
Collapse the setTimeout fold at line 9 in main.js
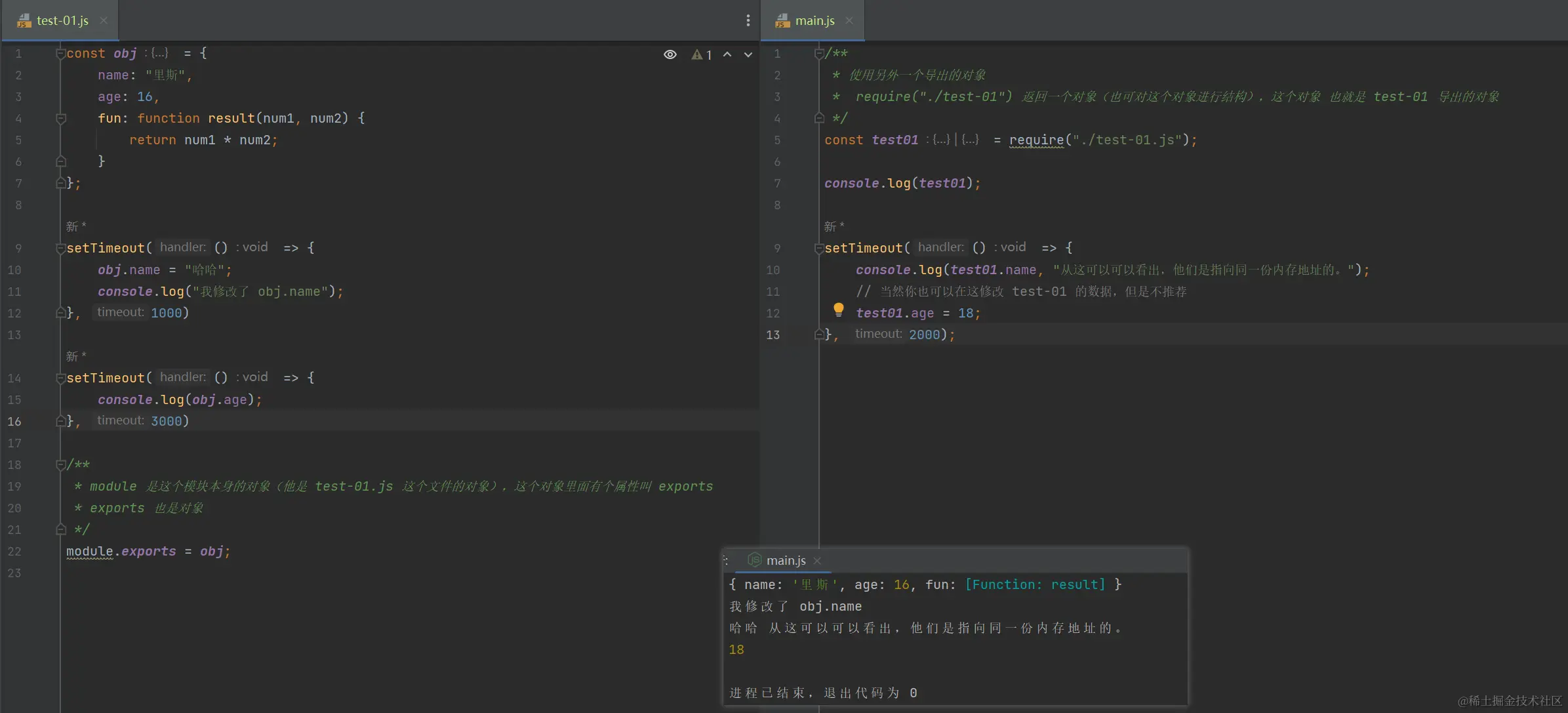point(818,248)
